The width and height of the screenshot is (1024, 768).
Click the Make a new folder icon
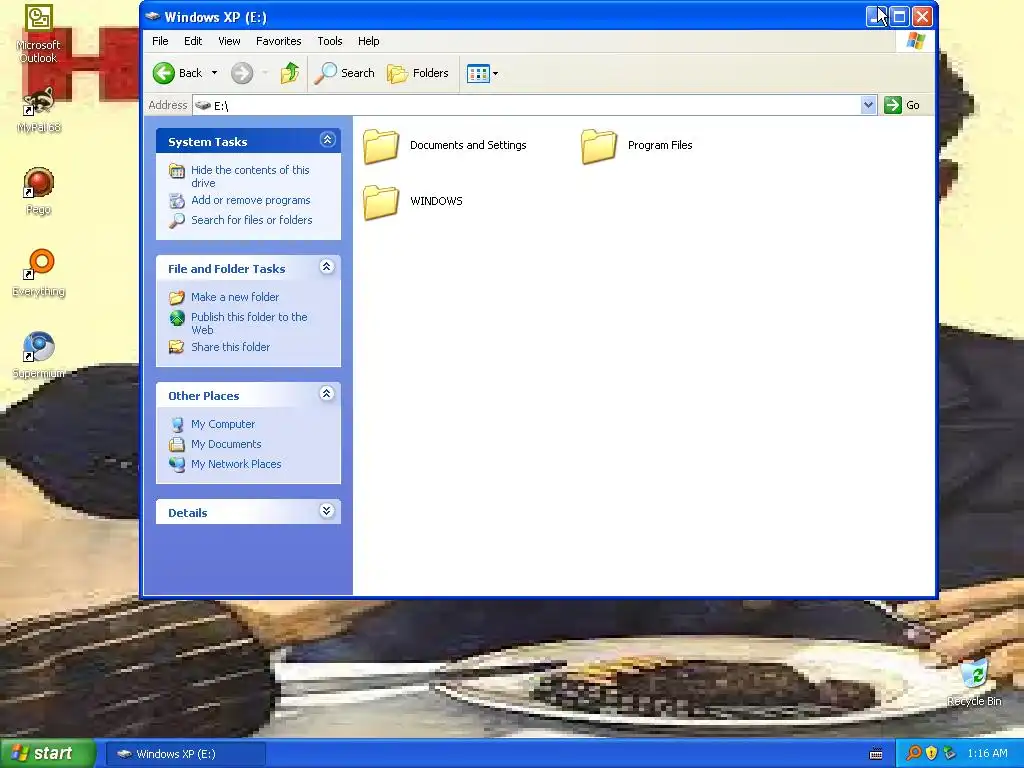coord(177,298)
